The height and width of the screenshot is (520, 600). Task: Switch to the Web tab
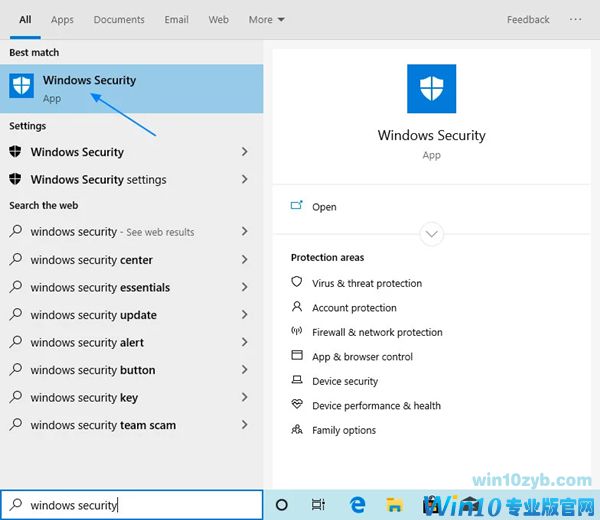[x=218, y=20]
